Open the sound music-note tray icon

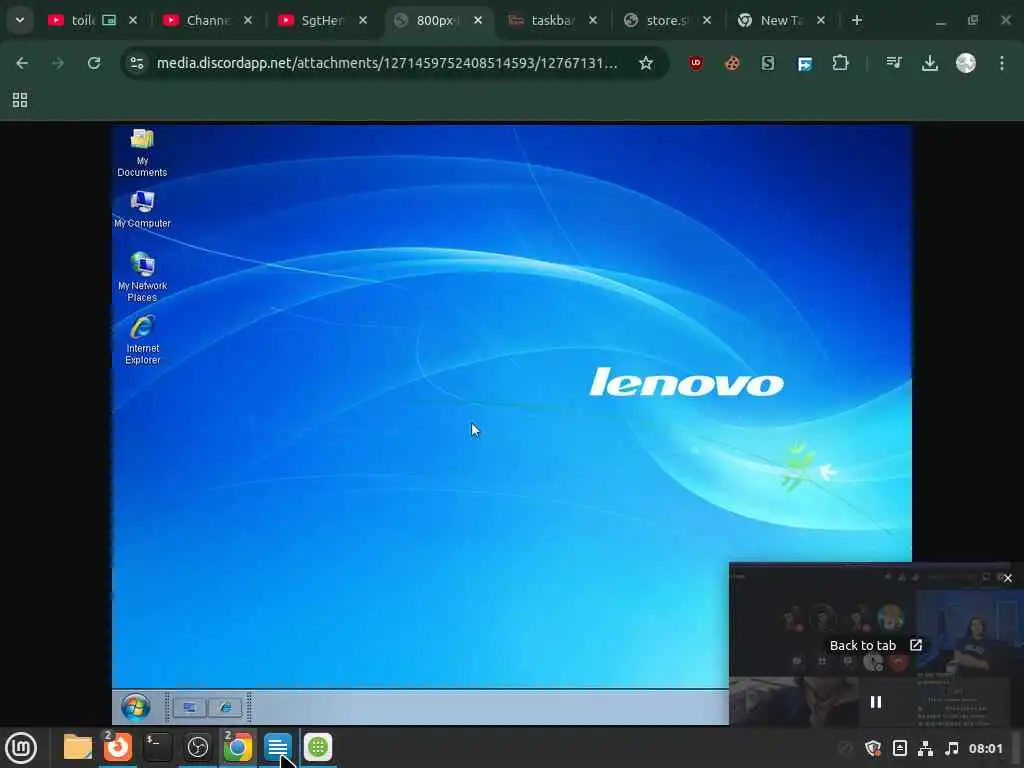point(952,748)
